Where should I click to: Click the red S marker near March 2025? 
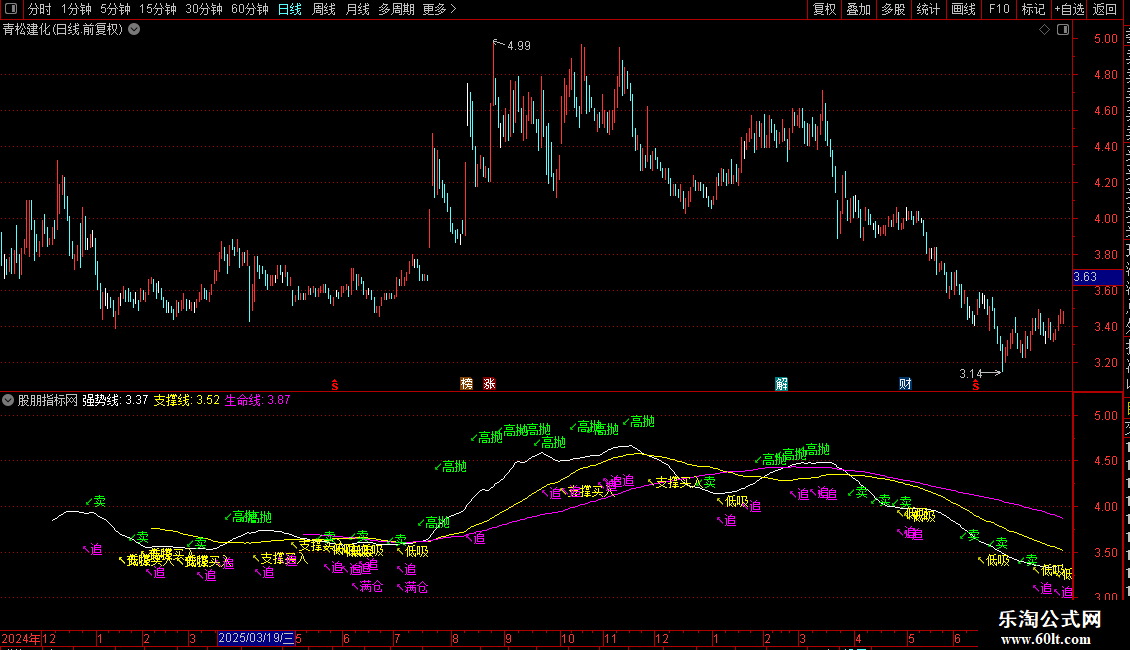334,386
